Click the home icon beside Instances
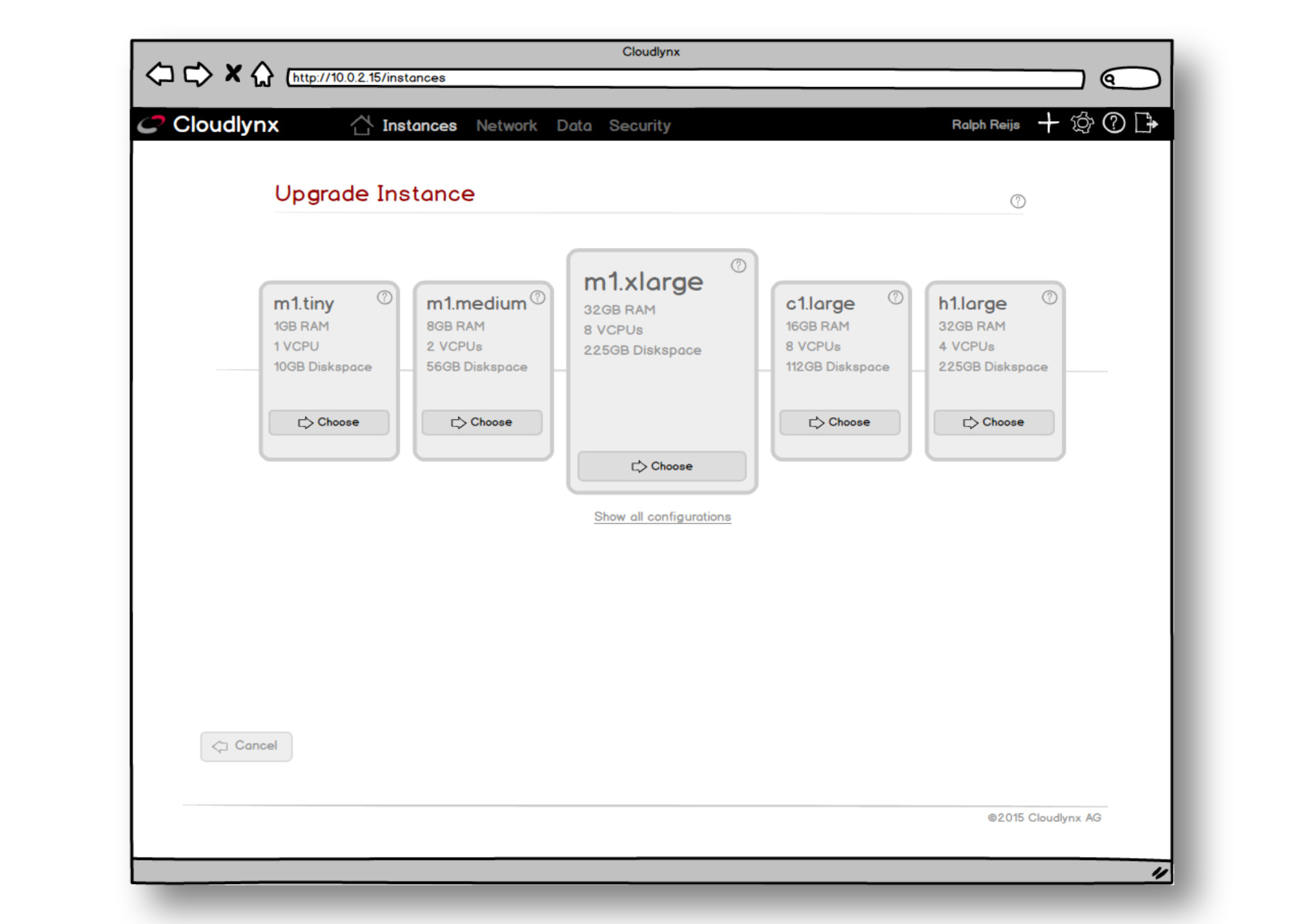Image resolution: width=1308 pixels, height=924 pixels. point(361,124)
